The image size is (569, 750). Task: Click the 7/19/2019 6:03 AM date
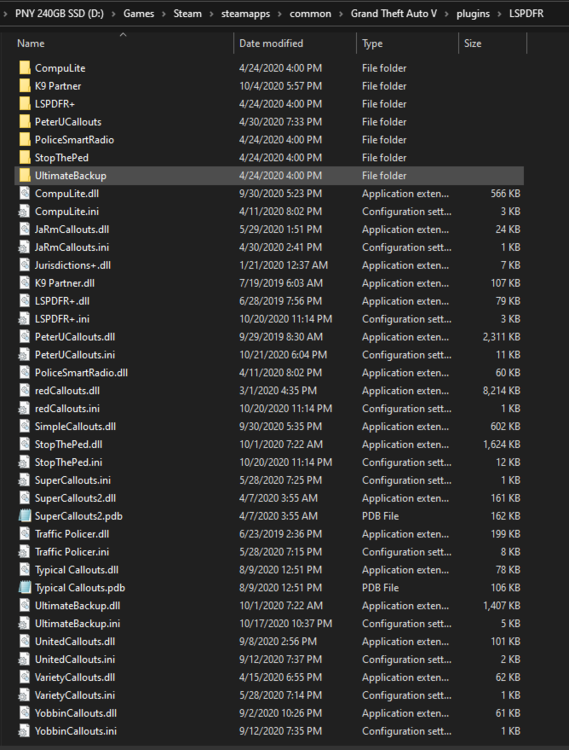(281, 283)
